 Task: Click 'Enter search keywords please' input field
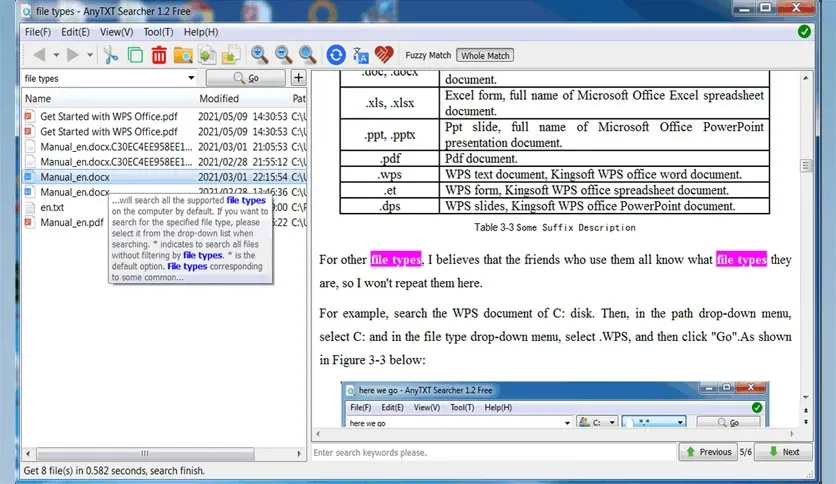tap(493, 453)
